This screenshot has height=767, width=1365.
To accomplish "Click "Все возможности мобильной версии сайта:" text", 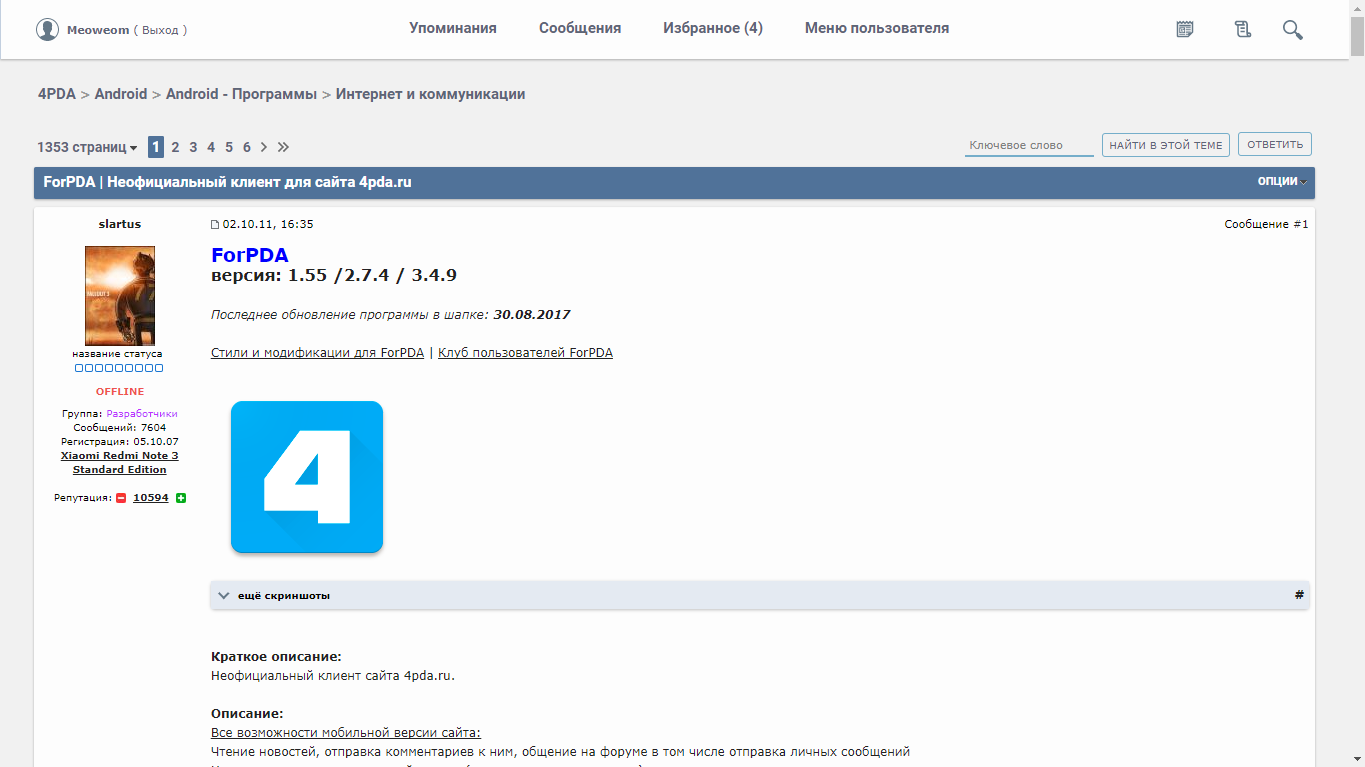I will click(x=346, y=733).
